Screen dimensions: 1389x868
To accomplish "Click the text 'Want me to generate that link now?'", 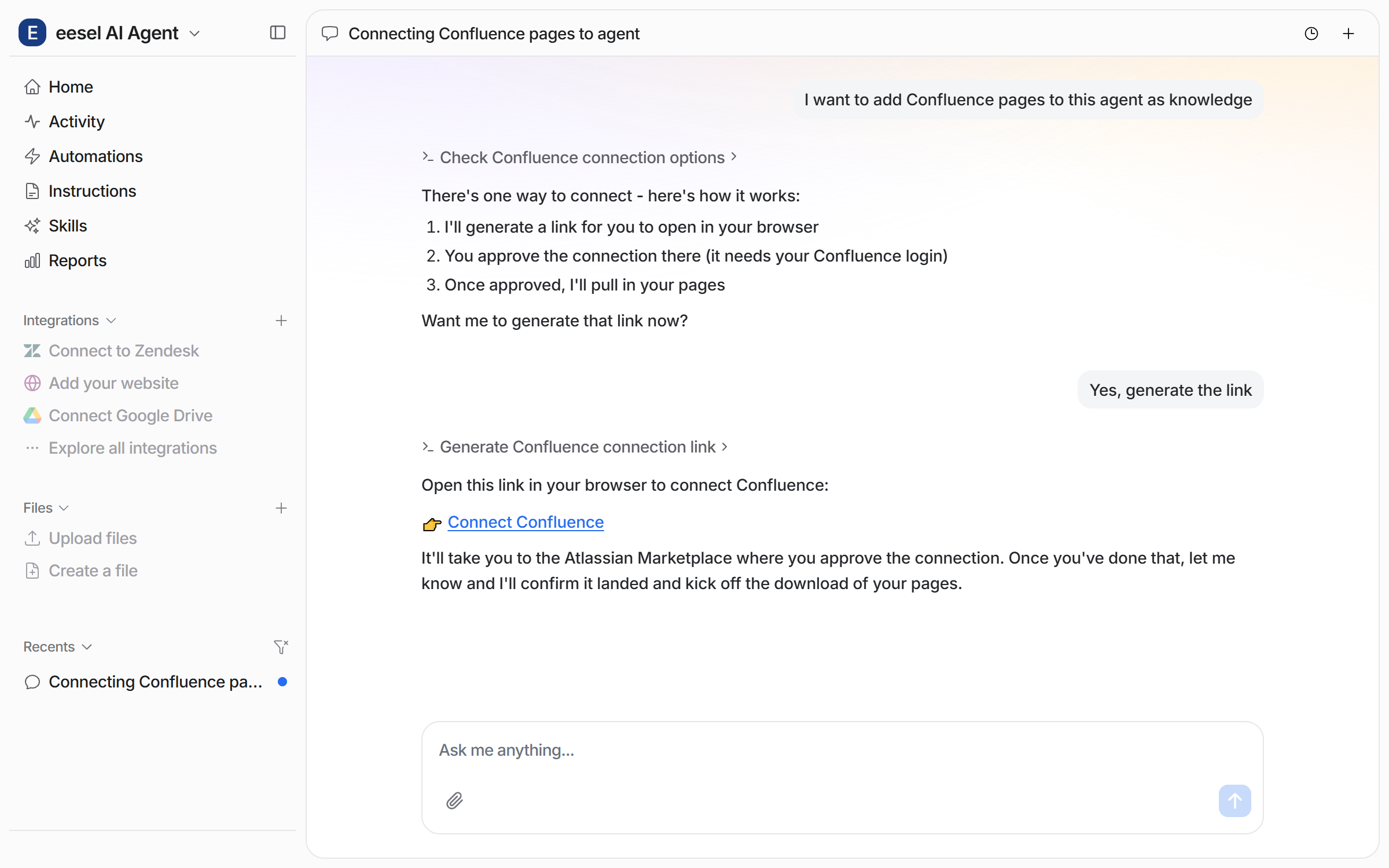I will [x=554, y=321].
